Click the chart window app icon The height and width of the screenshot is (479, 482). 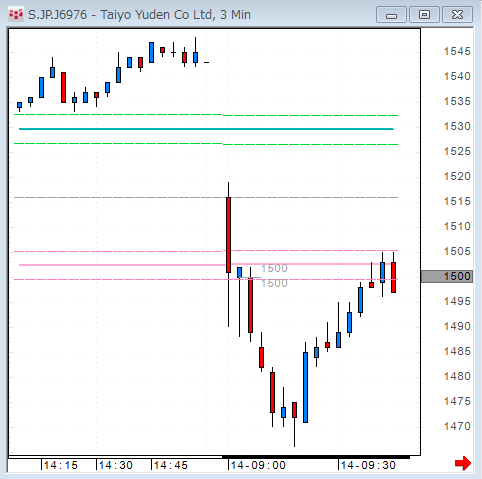click(x=16, y=15)
